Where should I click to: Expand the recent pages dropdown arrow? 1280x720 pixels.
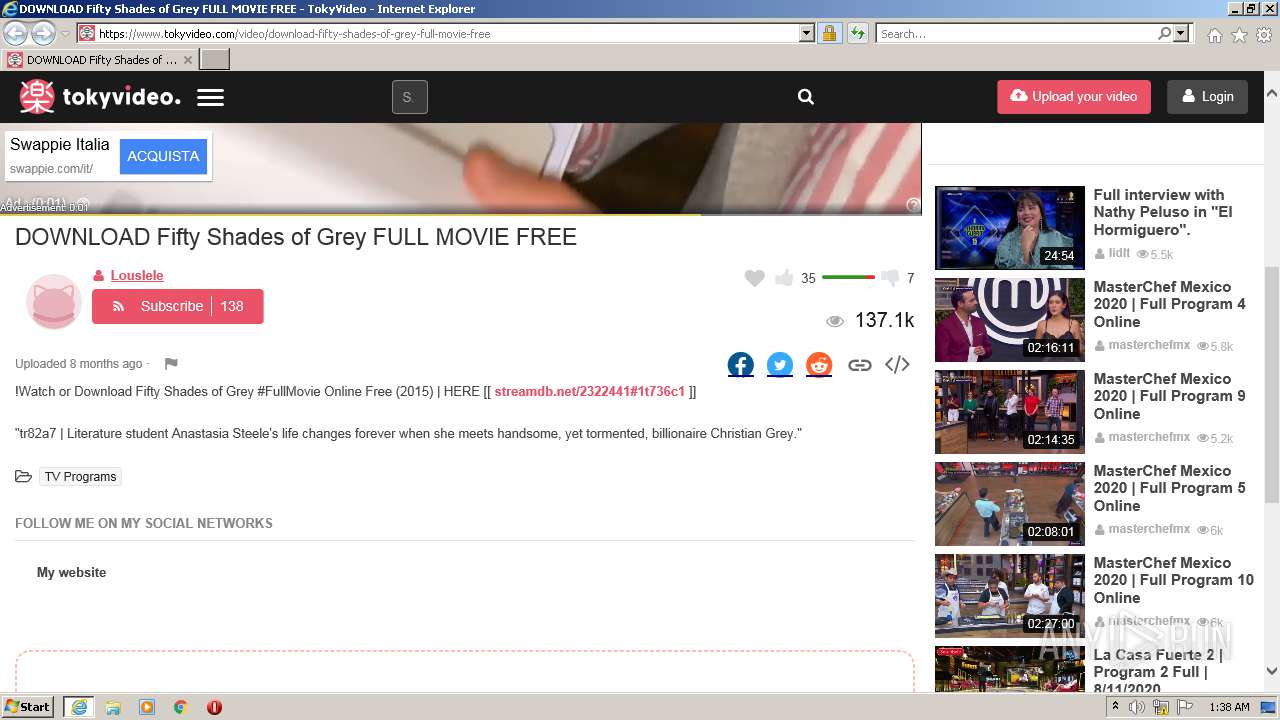[x=65, y=34]
